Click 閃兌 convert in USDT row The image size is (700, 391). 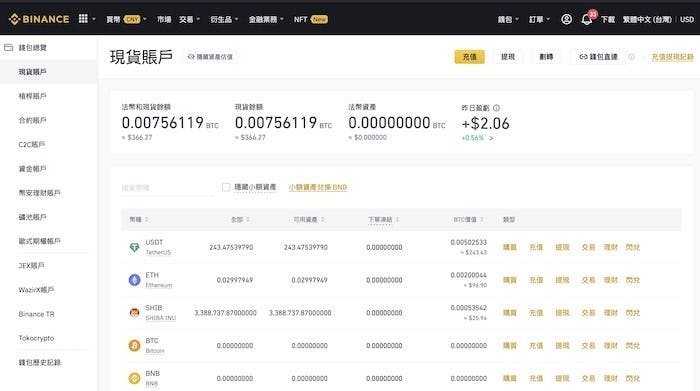coord(633,247)
